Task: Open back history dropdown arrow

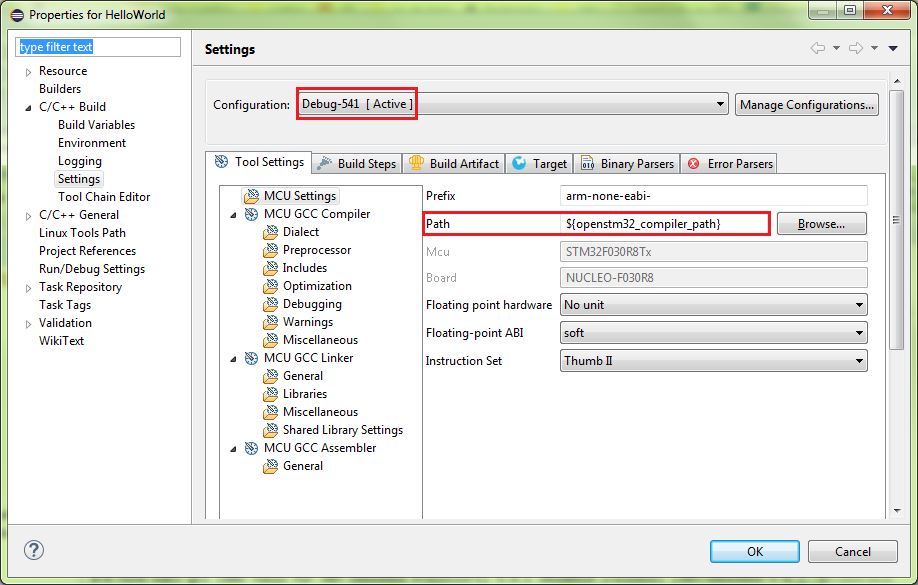Action: point(836,48)
